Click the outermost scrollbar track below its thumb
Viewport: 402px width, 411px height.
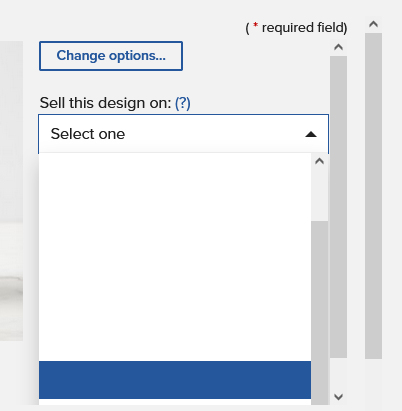[373, 383]
